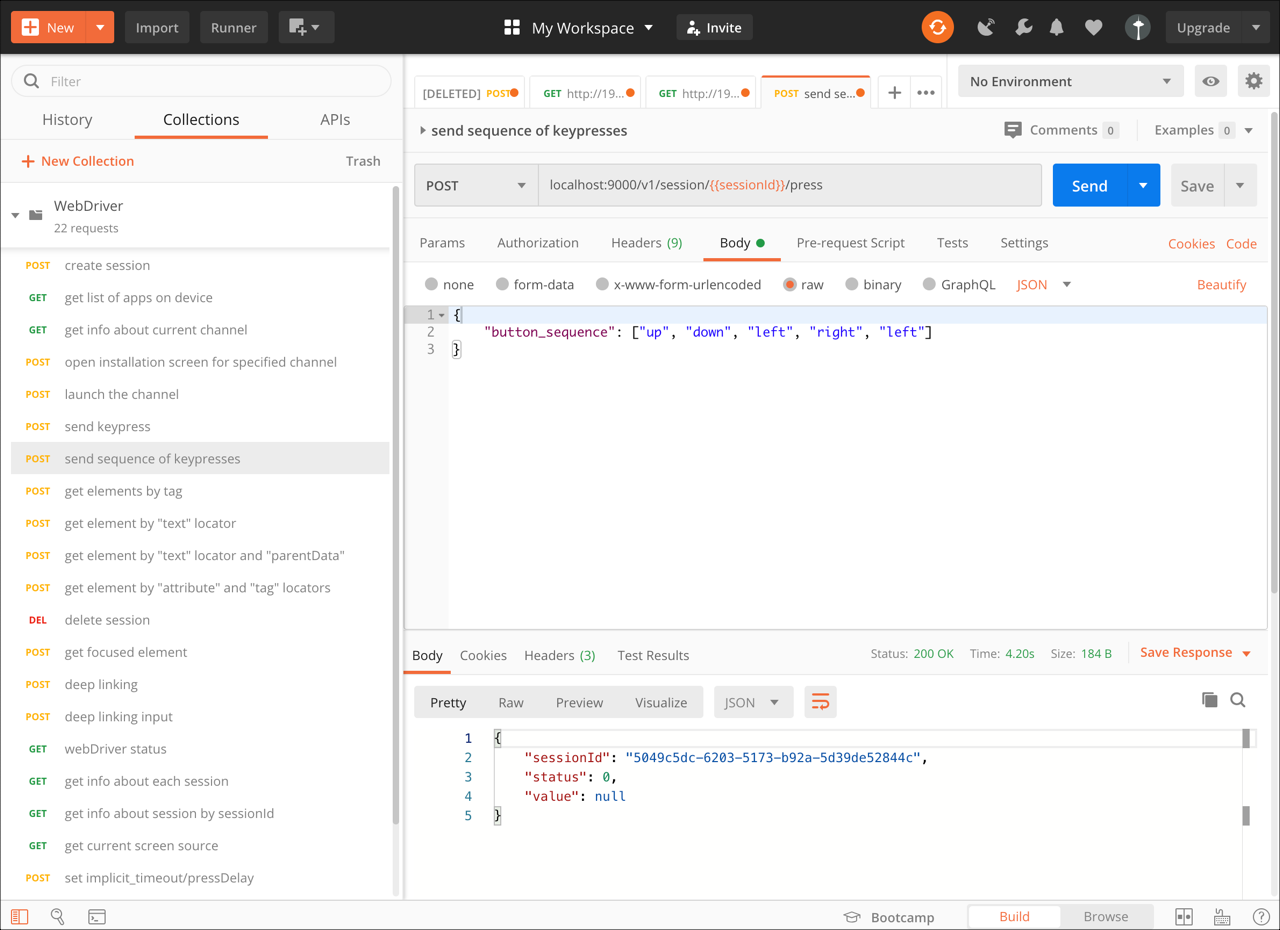
Task: Open the request capture satellite icon
Action: [986, 27]
